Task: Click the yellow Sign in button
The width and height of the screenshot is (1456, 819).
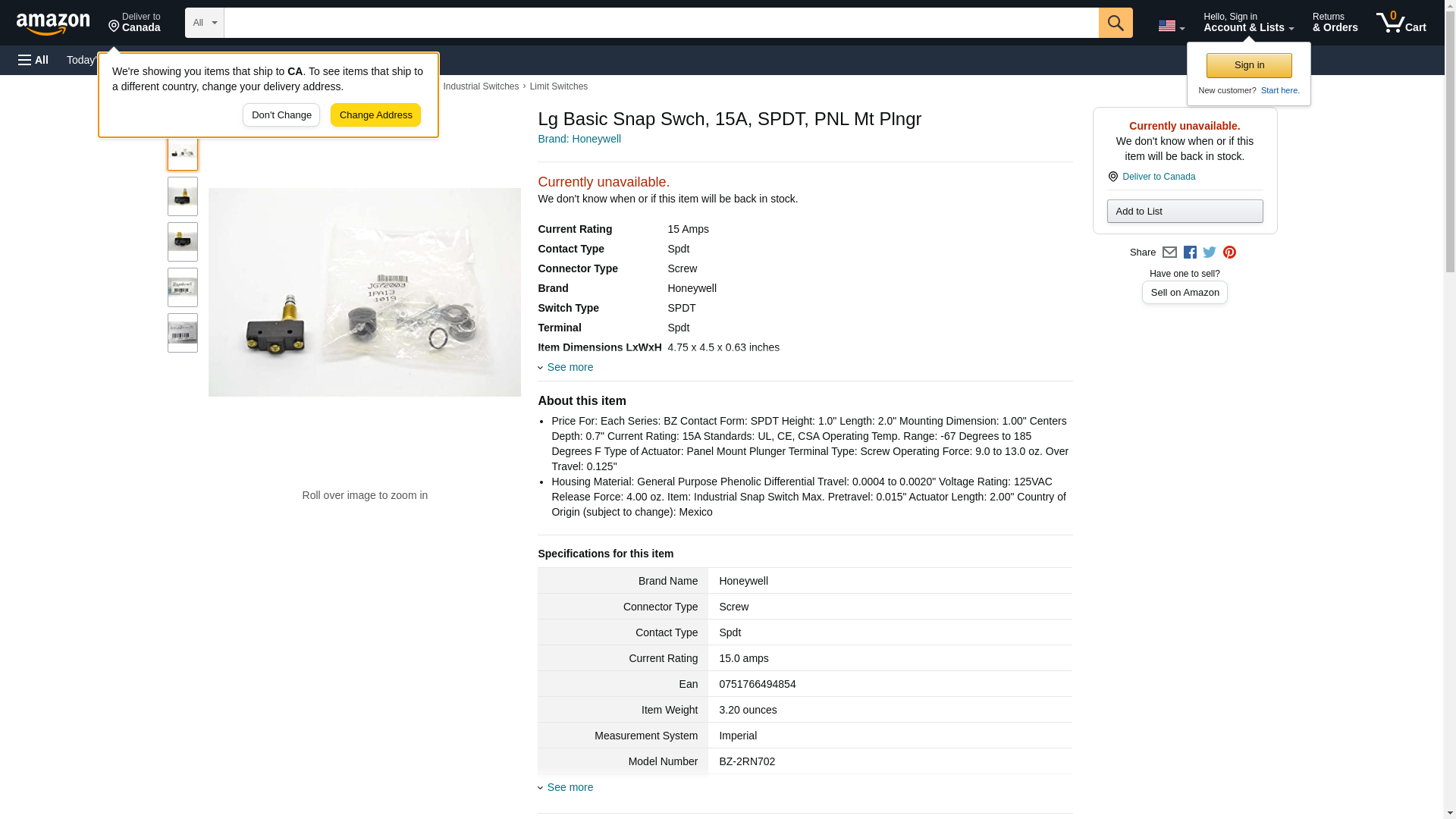Action: coord(1249,65)
